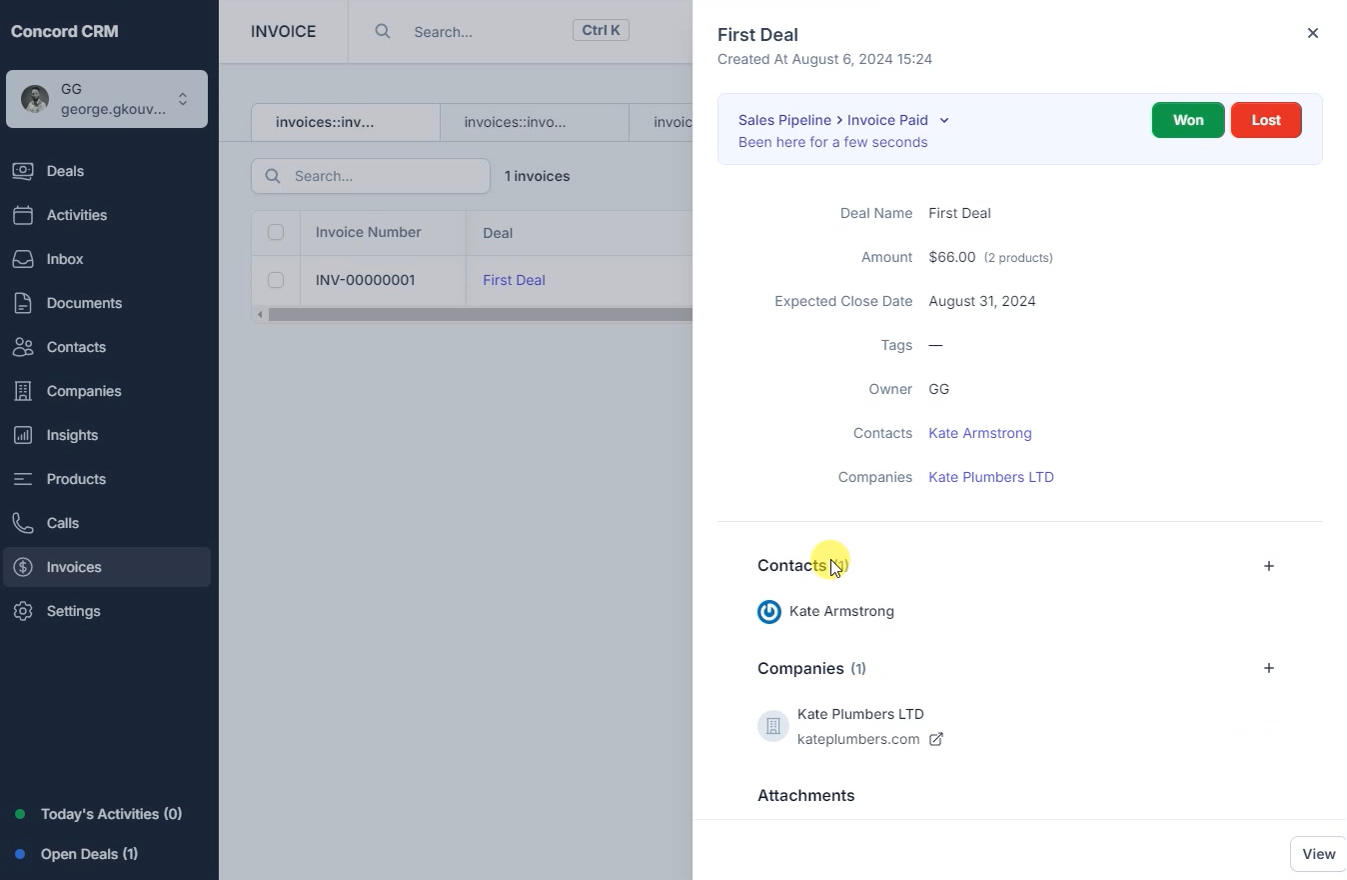1347x880 pixels.
Task: Click the external link icon next to kateplumbers.com
Action: (x=936, y=739)
